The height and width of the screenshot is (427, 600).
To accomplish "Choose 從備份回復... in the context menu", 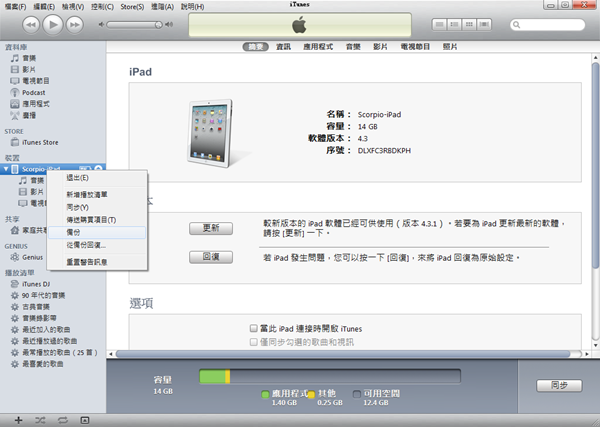I will [x=97, y=245].
